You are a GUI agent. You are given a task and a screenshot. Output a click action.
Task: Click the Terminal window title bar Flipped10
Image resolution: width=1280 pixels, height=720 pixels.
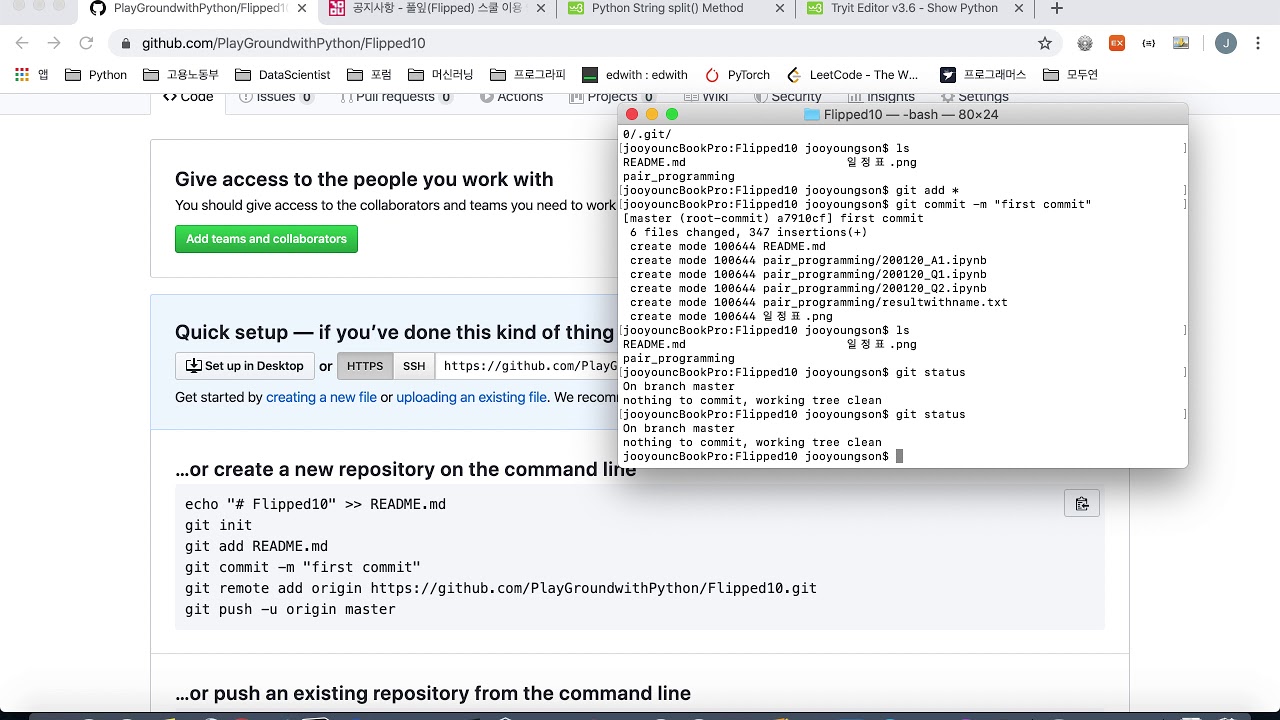(901, 114)
